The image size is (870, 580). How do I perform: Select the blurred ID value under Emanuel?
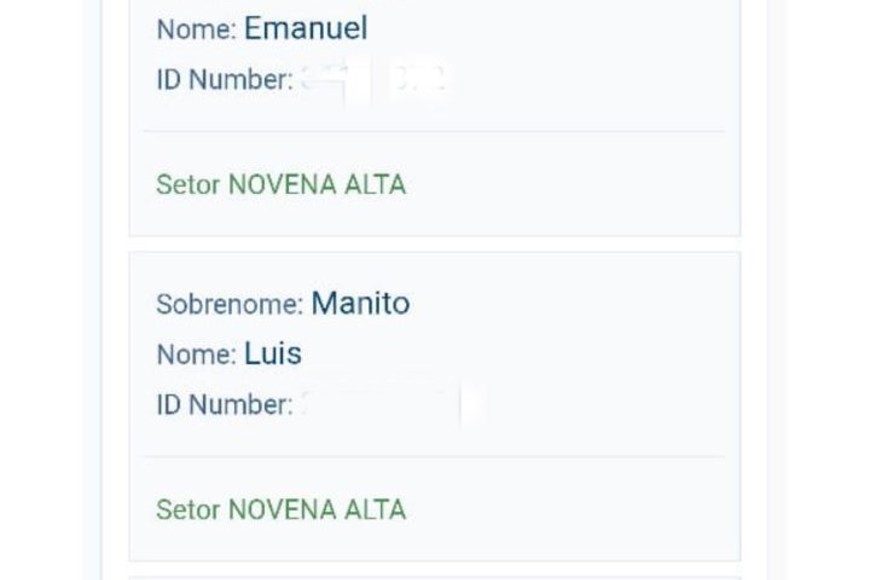point(373,80)
